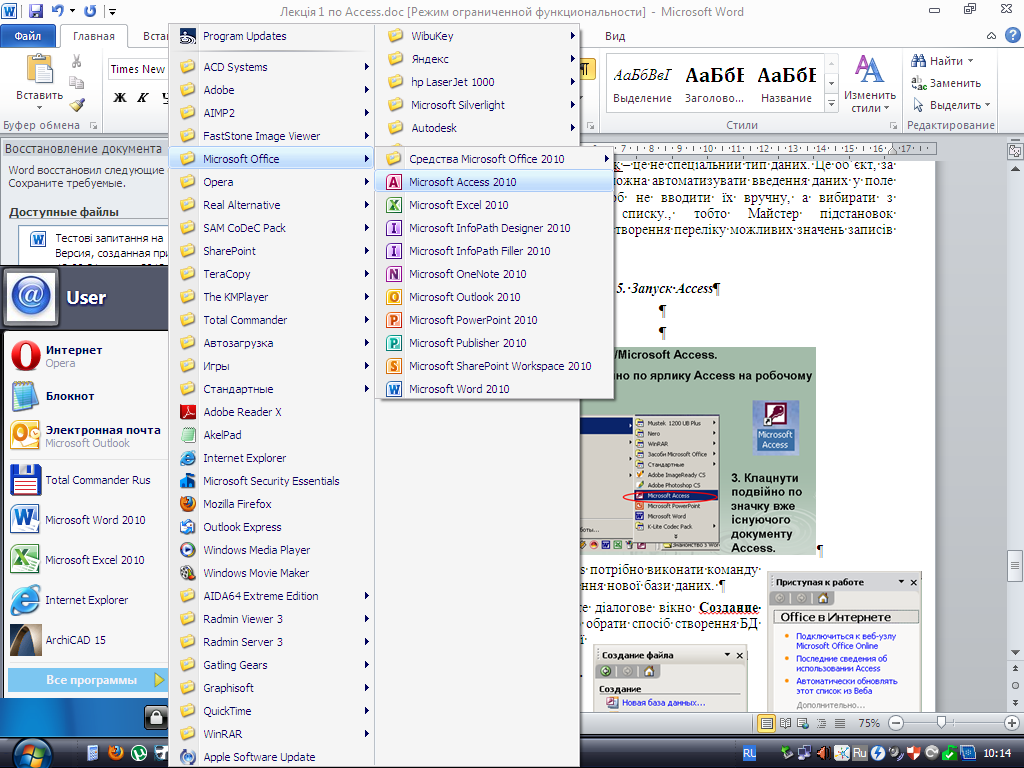Open Microsoft Word 2010 in Office submenu
This screenshot has height=768, width=1024.
(x=494, y=389)
